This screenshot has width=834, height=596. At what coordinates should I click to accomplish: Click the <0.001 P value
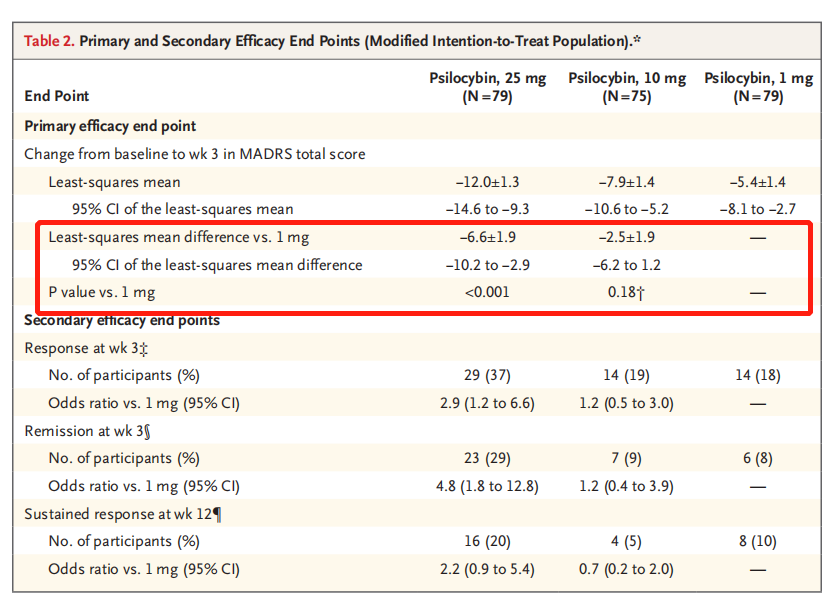(x=487, y=292)
